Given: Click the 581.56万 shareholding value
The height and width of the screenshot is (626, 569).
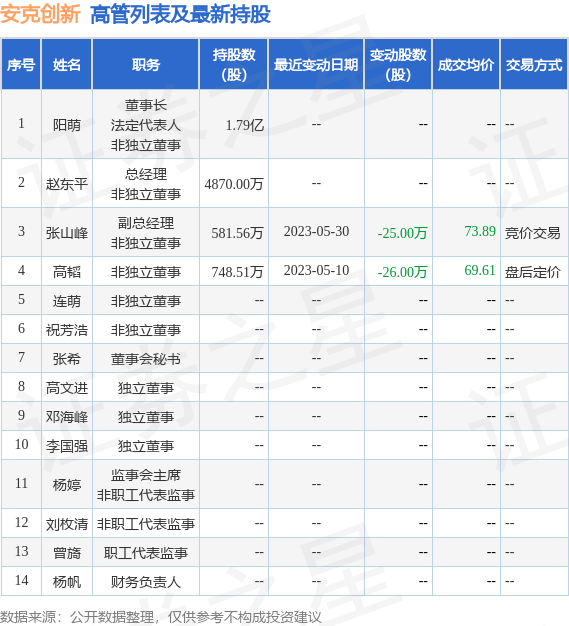Looking at the screenshot, I should (x=238, y=232).
